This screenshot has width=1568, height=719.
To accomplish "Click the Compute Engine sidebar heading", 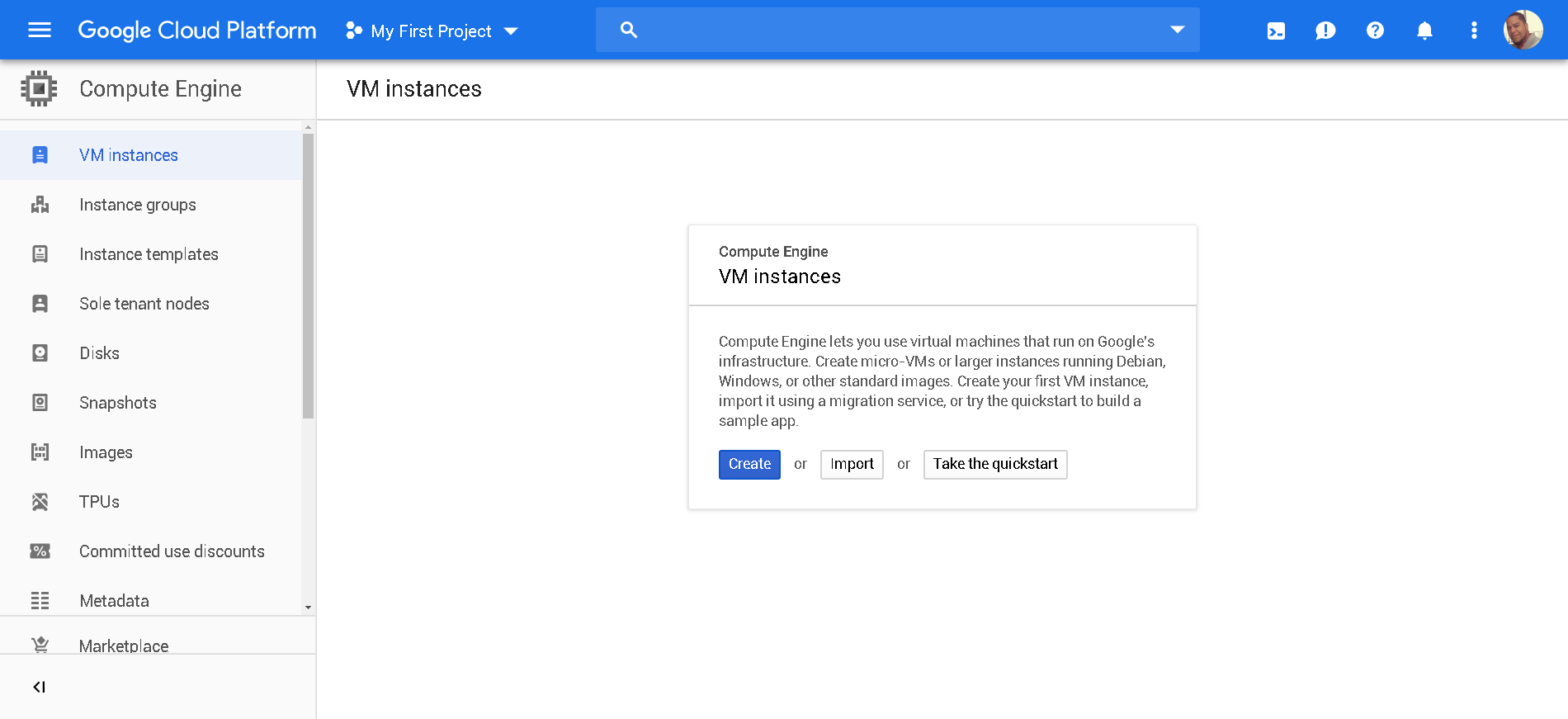I will (160, 88).
